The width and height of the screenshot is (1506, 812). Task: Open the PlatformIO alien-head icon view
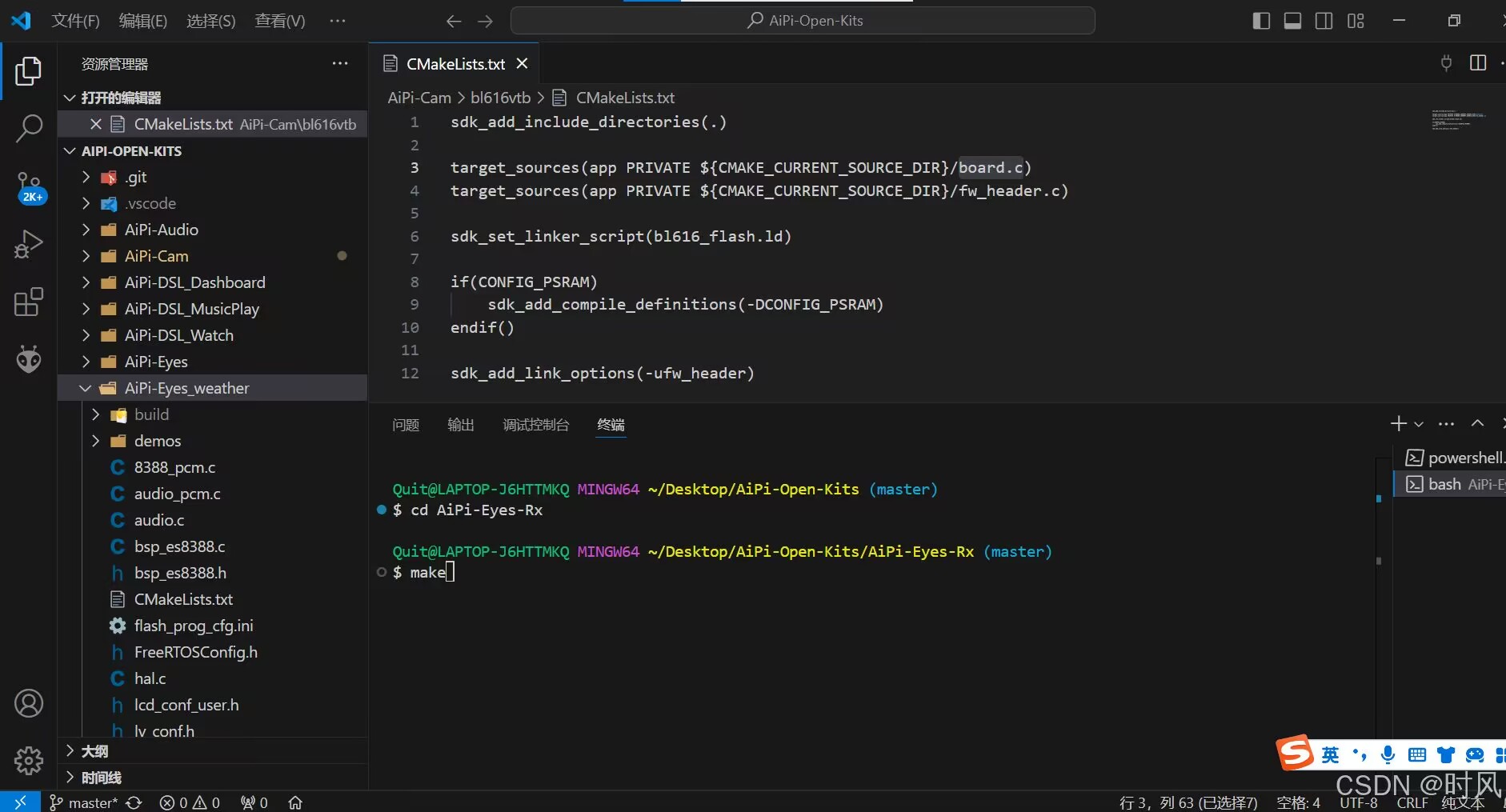coord(29,359)
